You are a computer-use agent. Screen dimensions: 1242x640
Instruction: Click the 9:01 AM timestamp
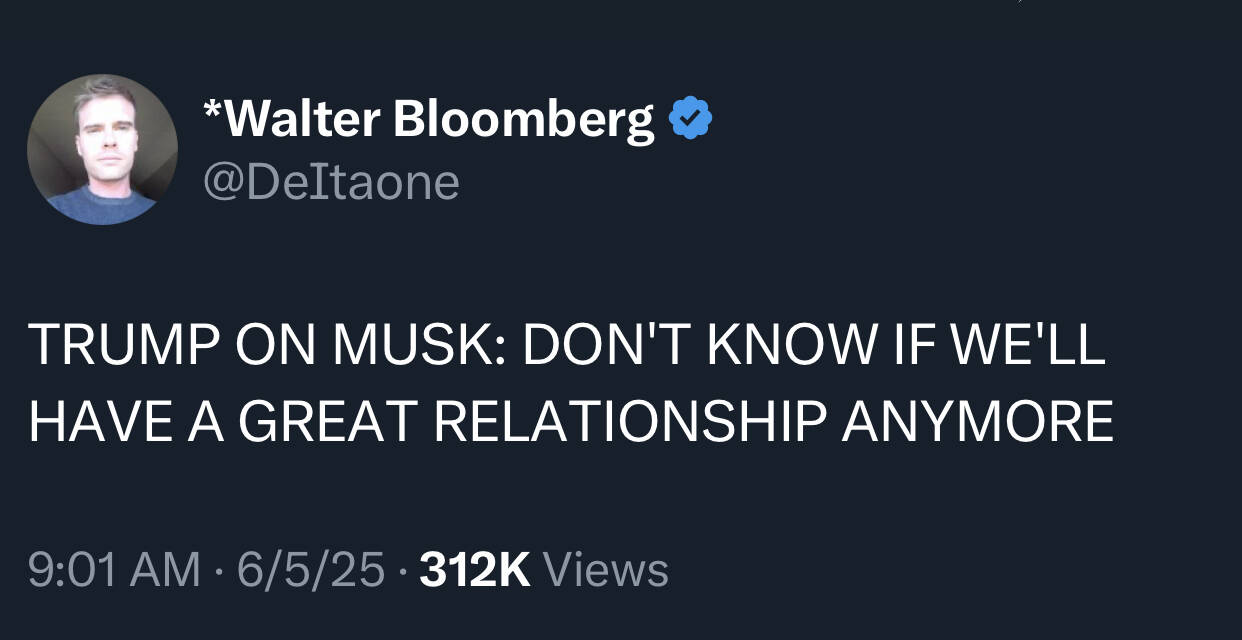(x=114, y=569)
